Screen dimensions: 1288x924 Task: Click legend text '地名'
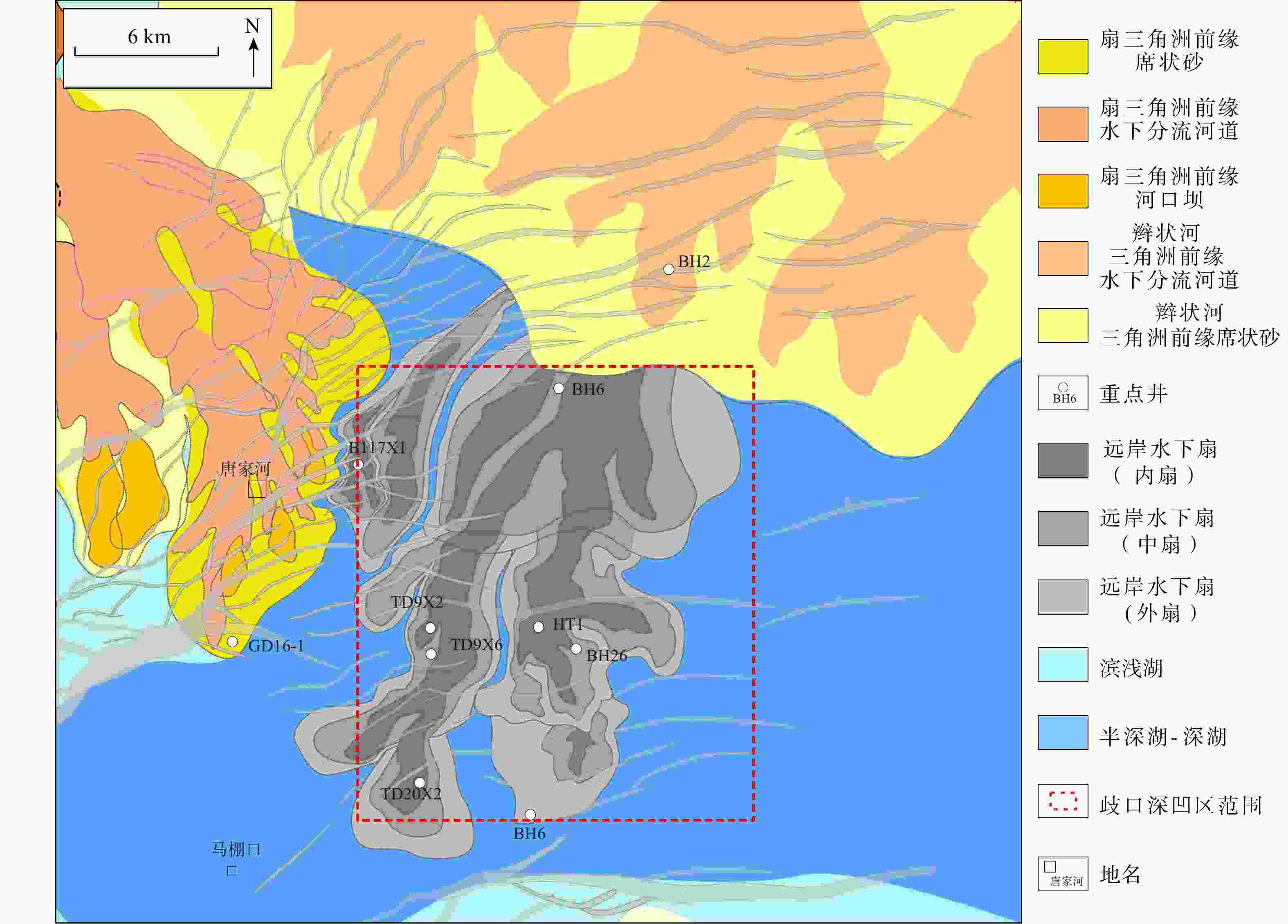click(x=1120, y=874)
